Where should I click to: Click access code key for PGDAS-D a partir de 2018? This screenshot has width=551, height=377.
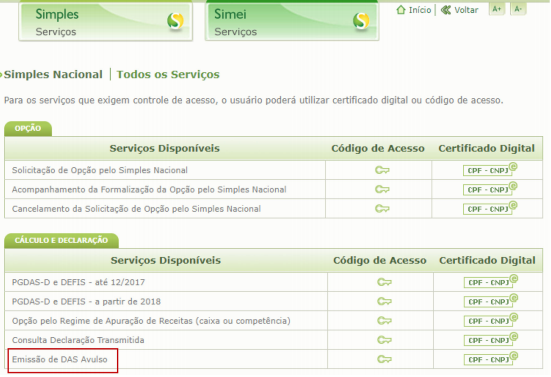point(384,302)
